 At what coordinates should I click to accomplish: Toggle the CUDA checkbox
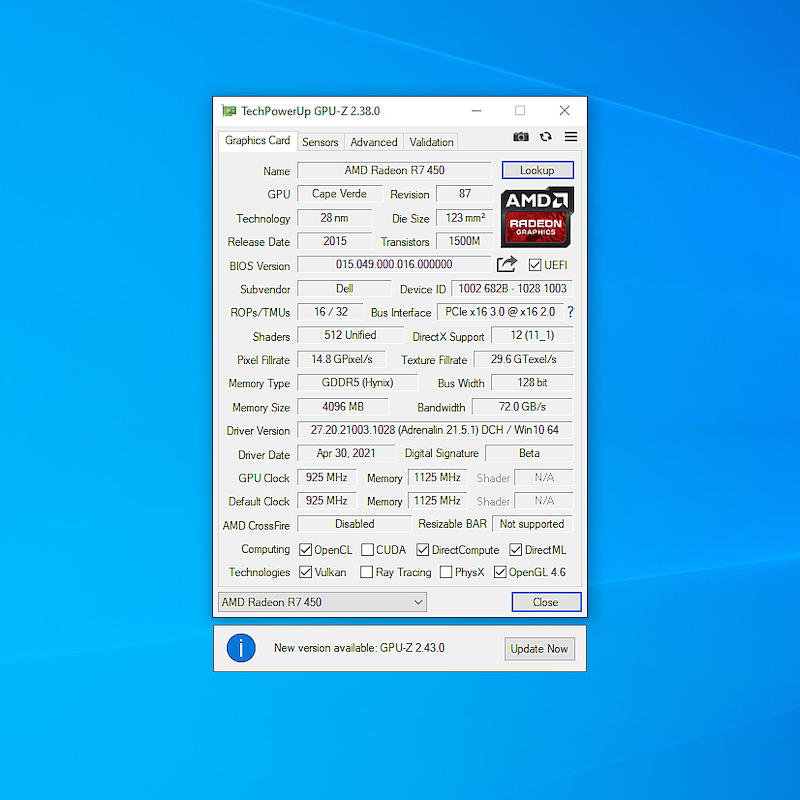tap(367, 549)
